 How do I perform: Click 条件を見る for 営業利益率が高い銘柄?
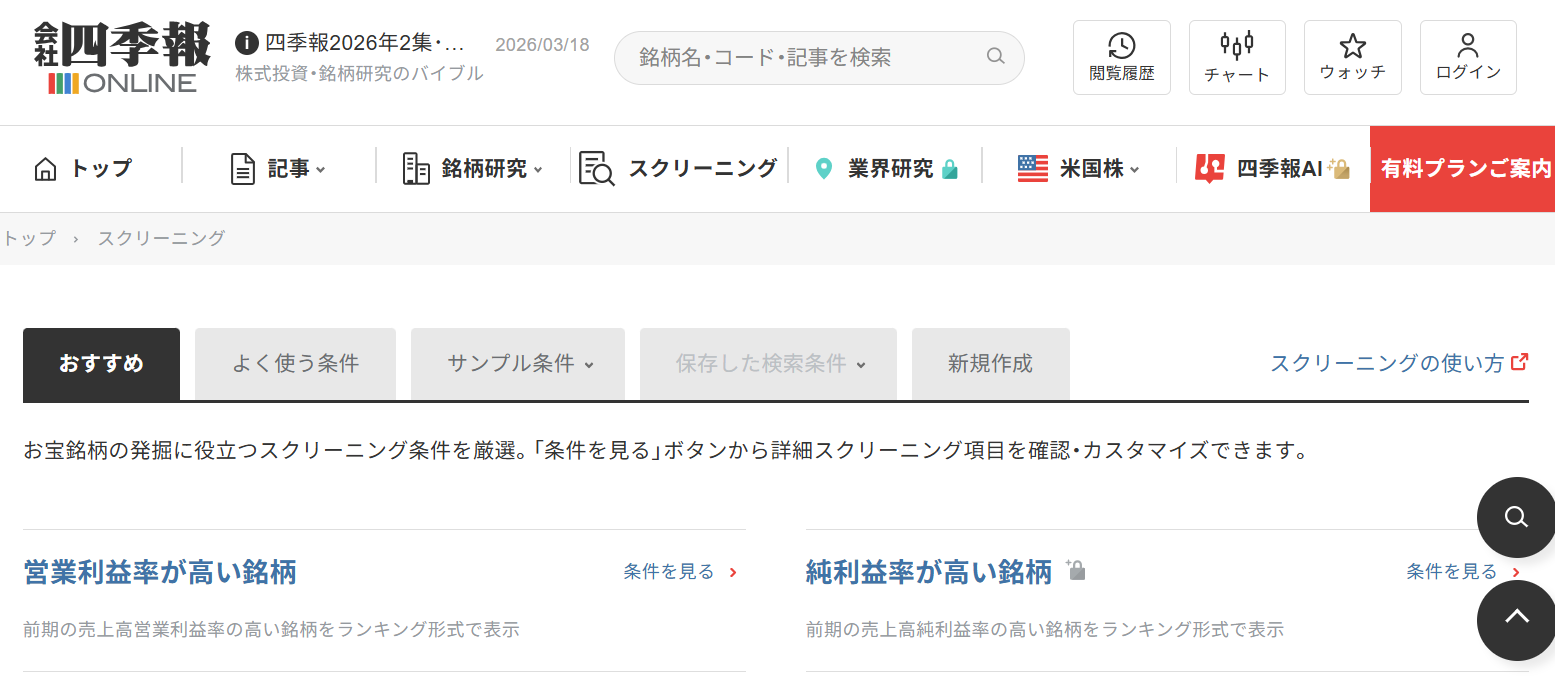(x=679, y=572)
